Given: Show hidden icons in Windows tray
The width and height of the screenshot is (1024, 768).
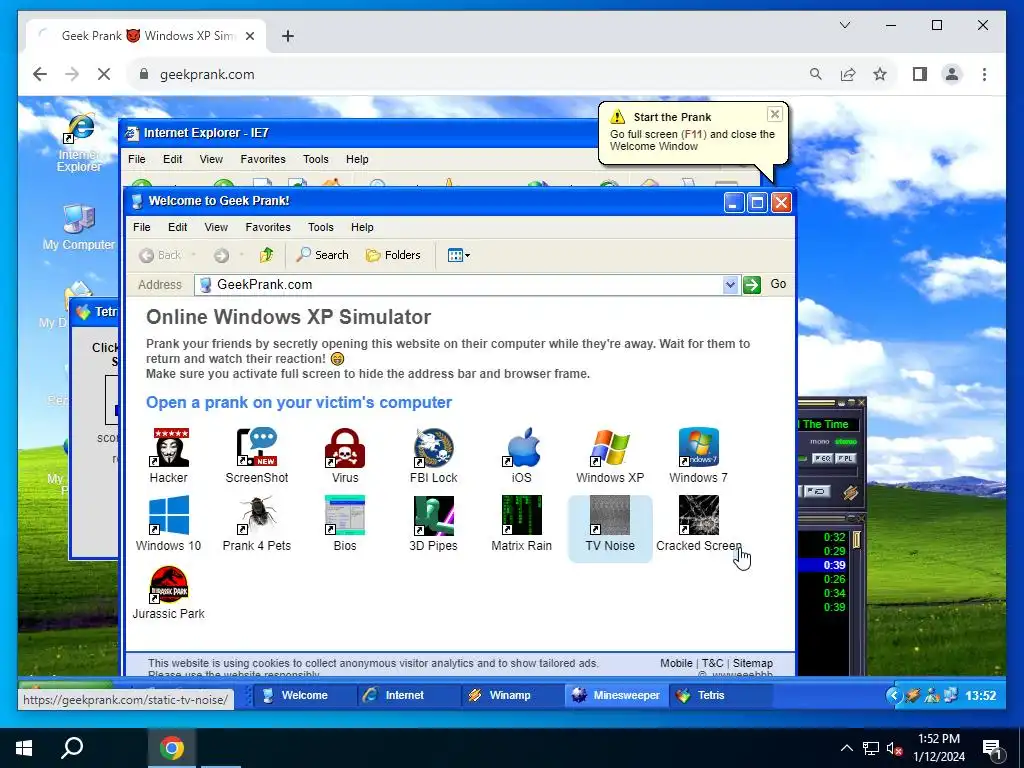Looking at the screenshot, I should (x=846, y=748).
